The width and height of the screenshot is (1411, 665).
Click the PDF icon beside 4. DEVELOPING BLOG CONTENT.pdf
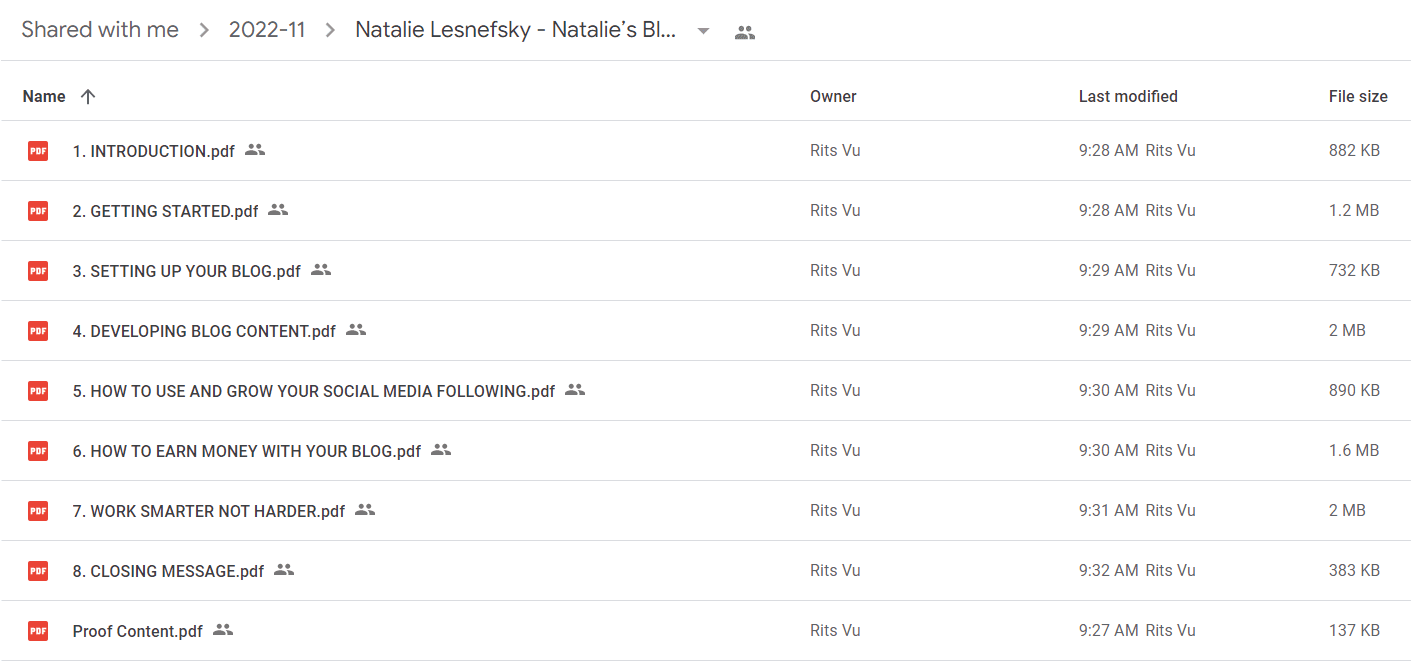click(38, 331)
